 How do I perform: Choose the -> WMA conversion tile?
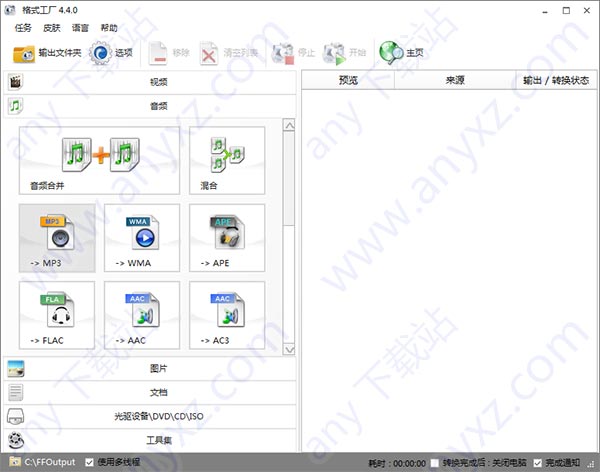142,238
